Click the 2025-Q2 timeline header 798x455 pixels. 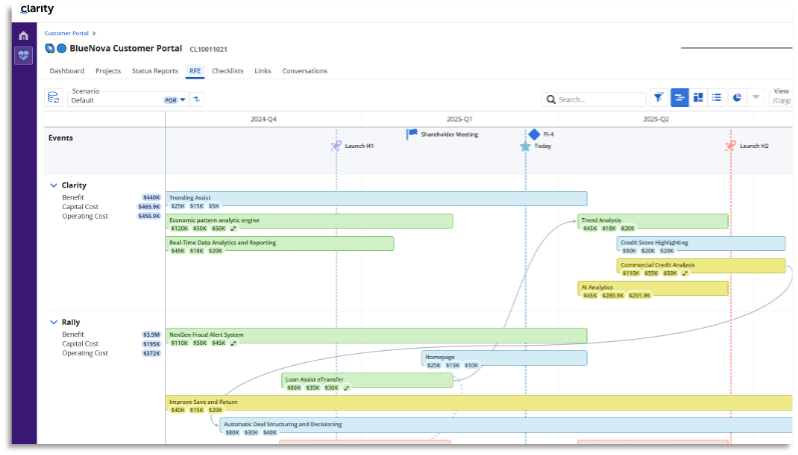tap(656, 119)
